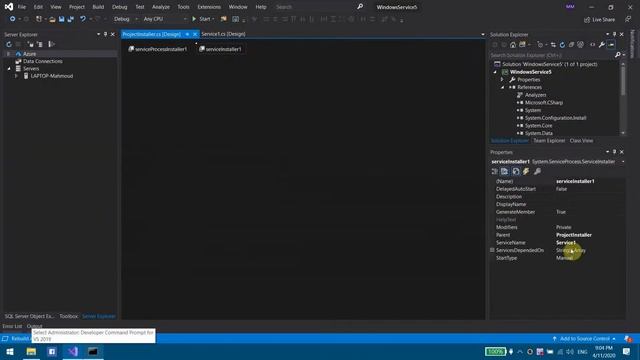
Task: Switch to Class View tab
Action: [581, 141]
